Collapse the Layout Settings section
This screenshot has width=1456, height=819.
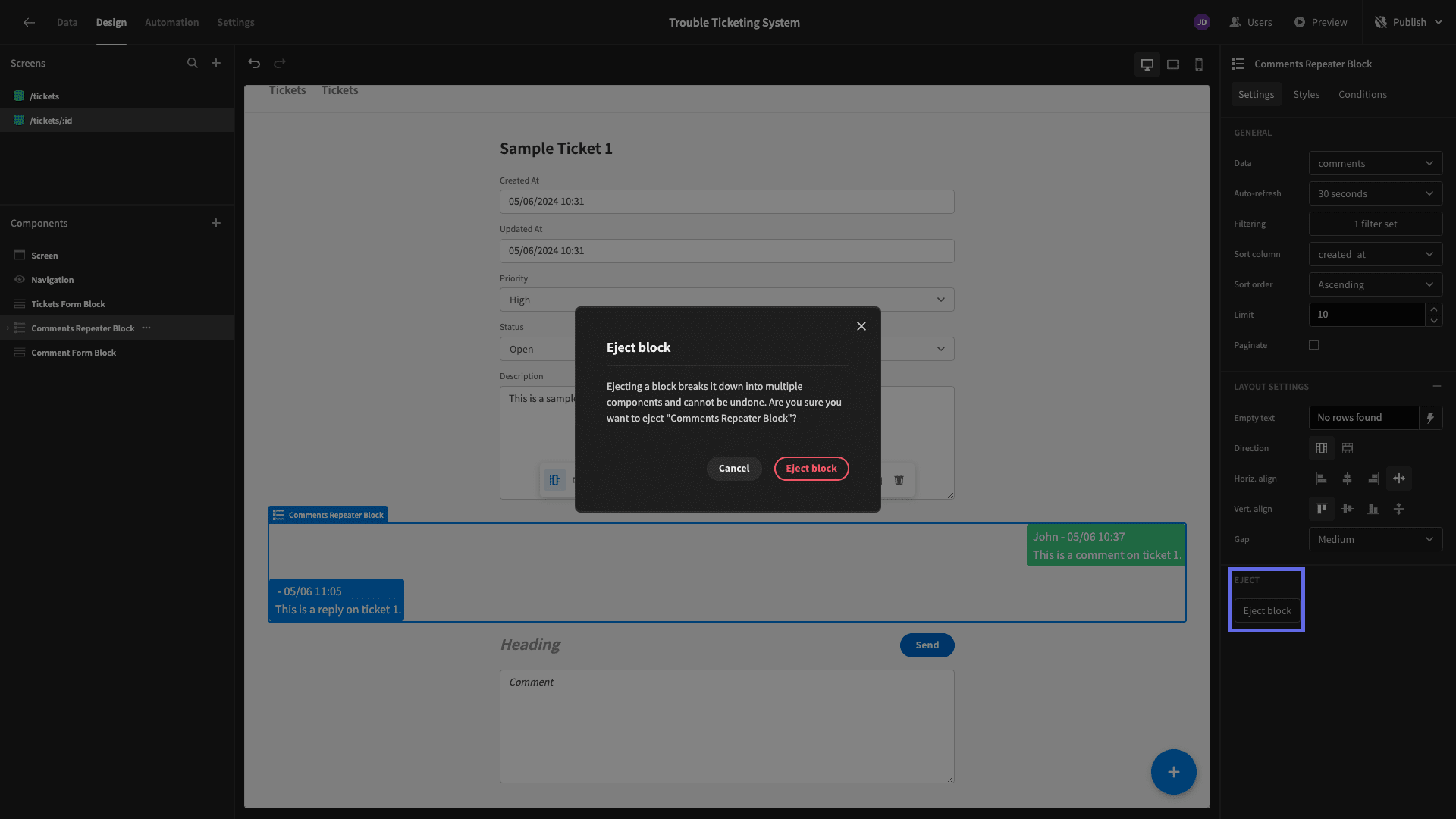coord(1437,386)
